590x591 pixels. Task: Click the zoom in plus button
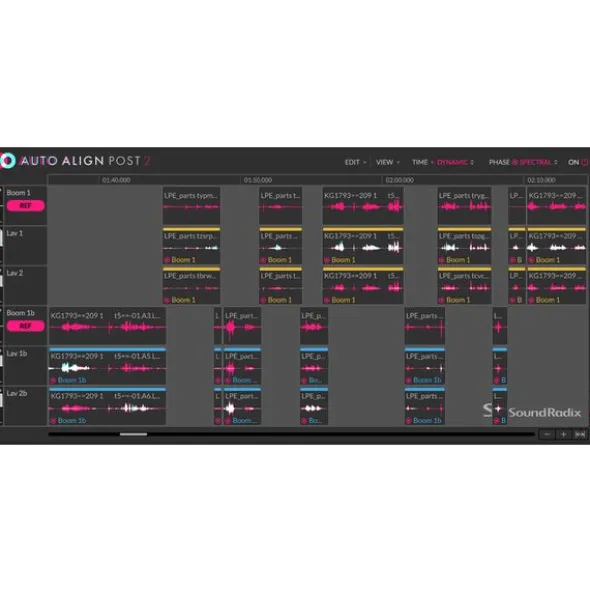563,435
